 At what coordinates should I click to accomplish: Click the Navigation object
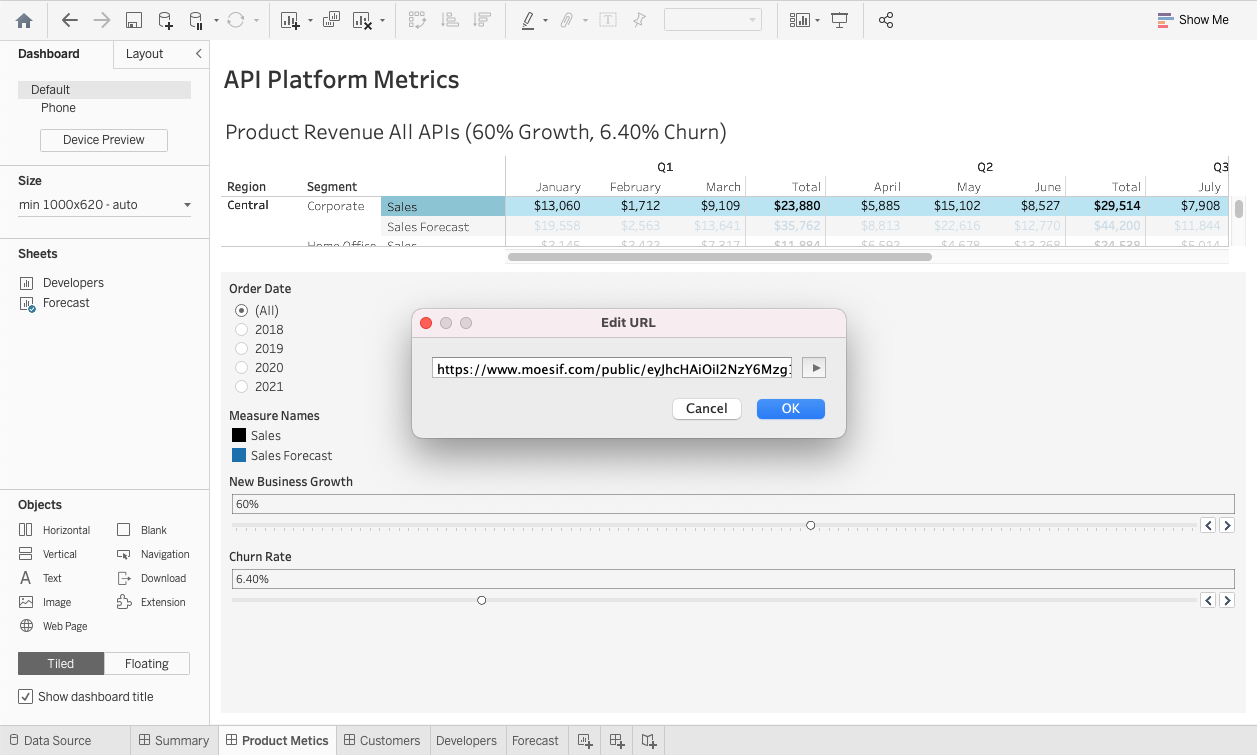coord(152,554)
